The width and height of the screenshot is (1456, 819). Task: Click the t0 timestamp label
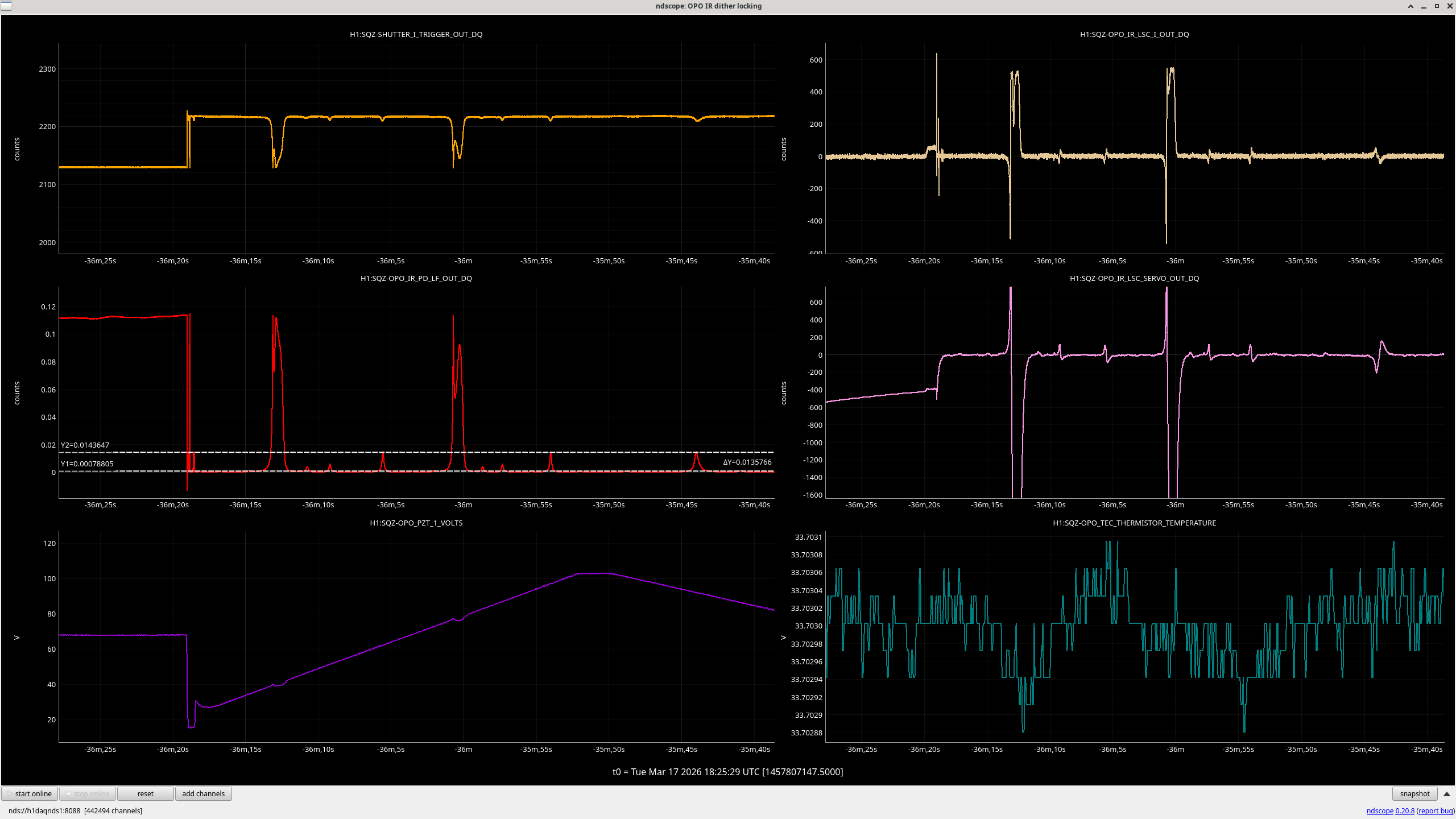pyautogui.click(x=727, y=772)
